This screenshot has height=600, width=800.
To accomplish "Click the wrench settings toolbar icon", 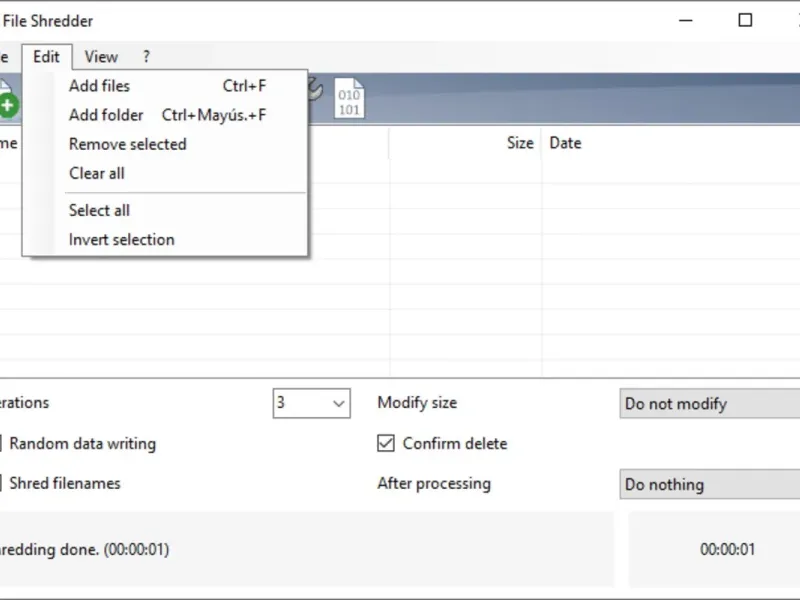I will 315,90.
